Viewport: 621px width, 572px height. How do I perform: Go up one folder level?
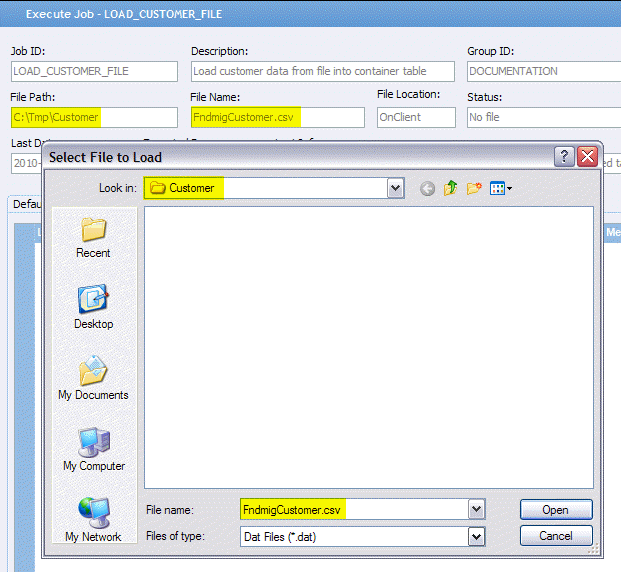tap(451, 188)
